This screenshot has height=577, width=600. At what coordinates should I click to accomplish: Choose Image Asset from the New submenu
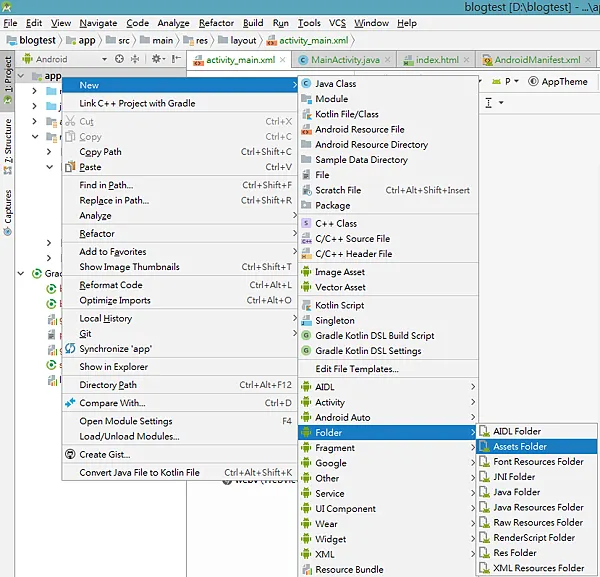tap(340, 272)
